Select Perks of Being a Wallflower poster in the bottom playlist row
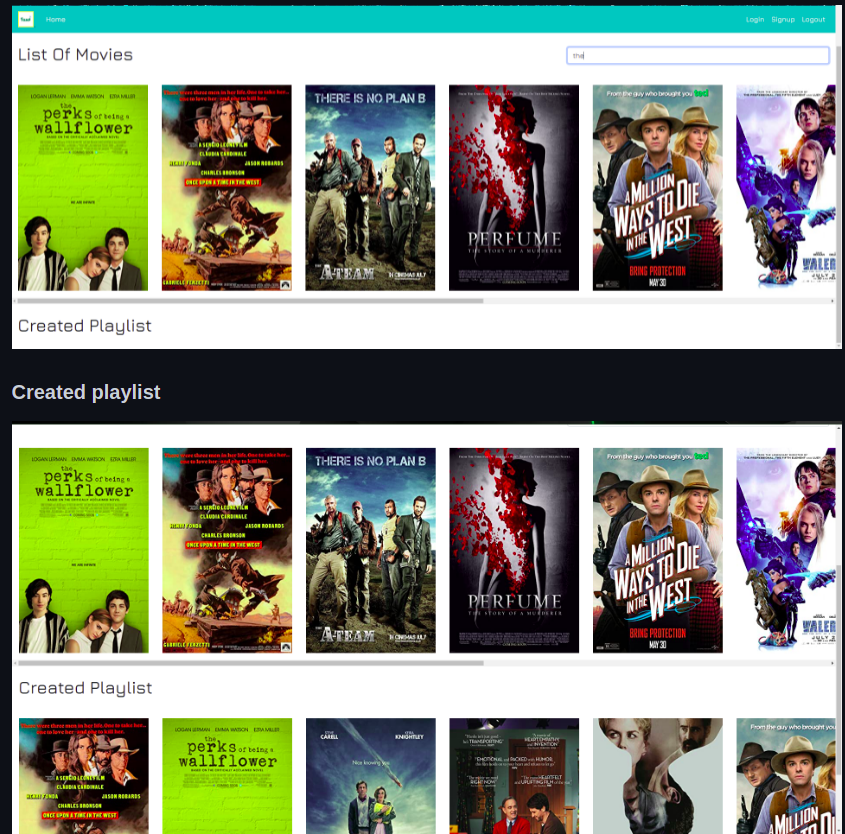The width and height of the screenshot is (845, 834). [227, 776]
